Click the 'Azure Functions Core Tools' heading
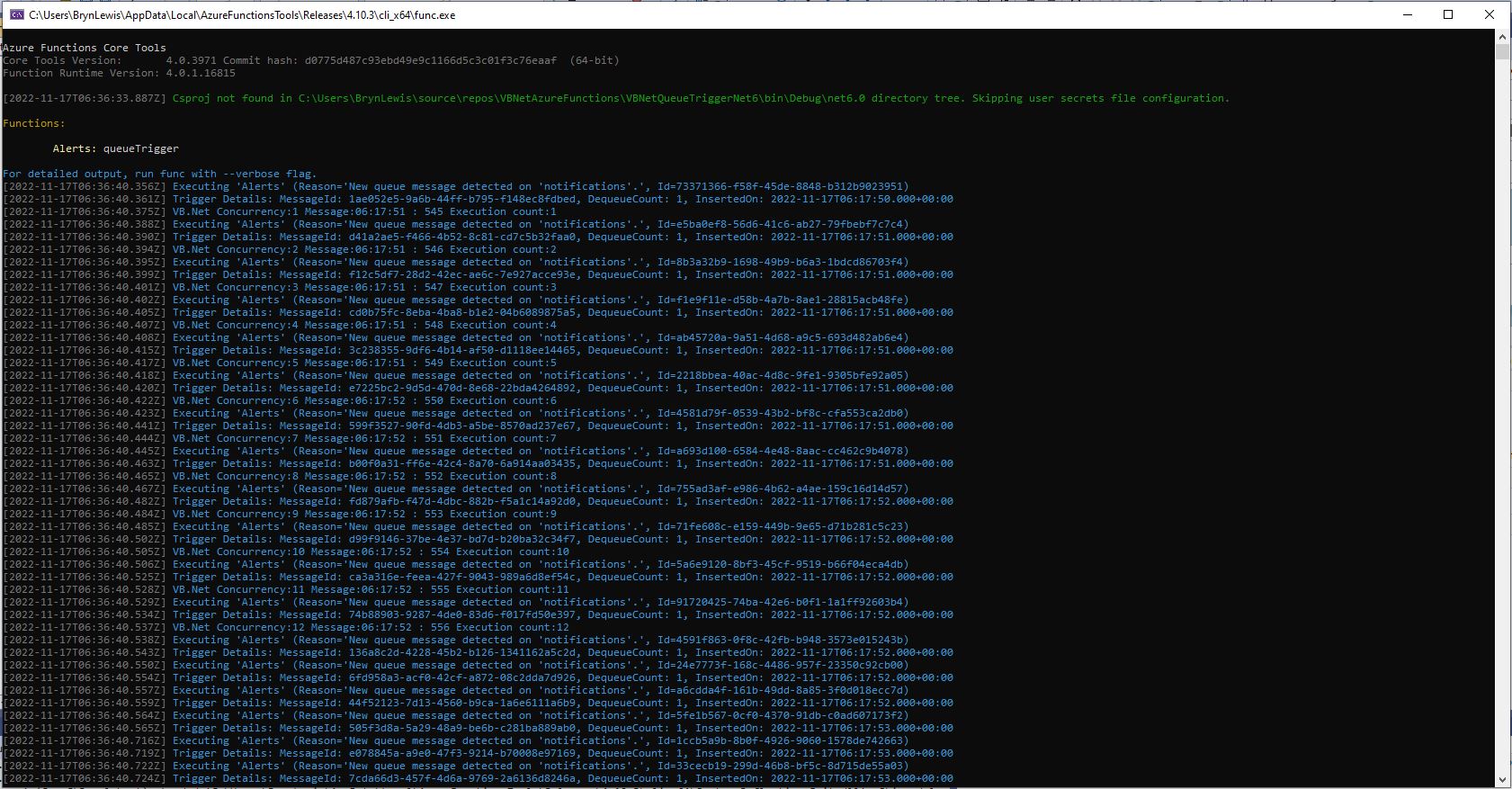Image resolution: width=1512 pixels, height=789 pixels. point(85,48)
